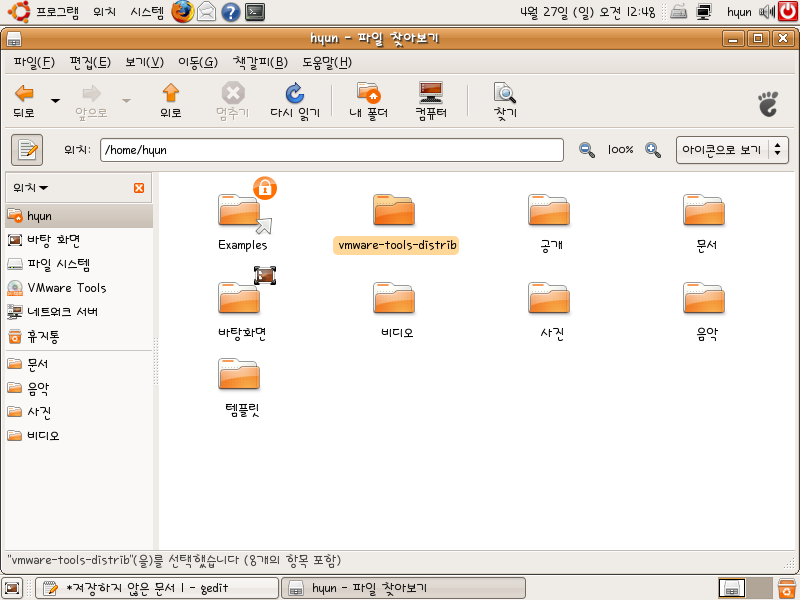The image size is (800, 600).
Task: Select the 음악 folder in main view
Action: (705, 297)
